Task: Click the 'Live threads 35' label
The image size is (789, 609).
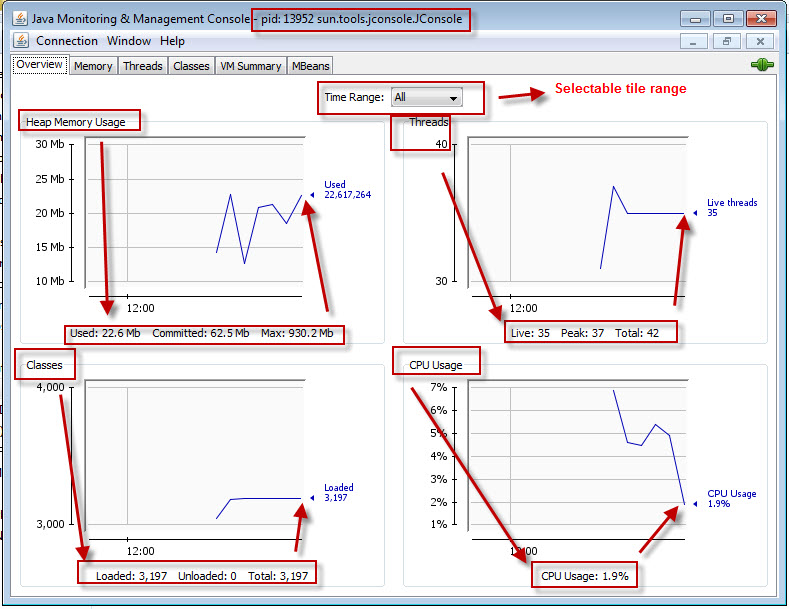Action: pyautogui.click(x=732, y=207)
